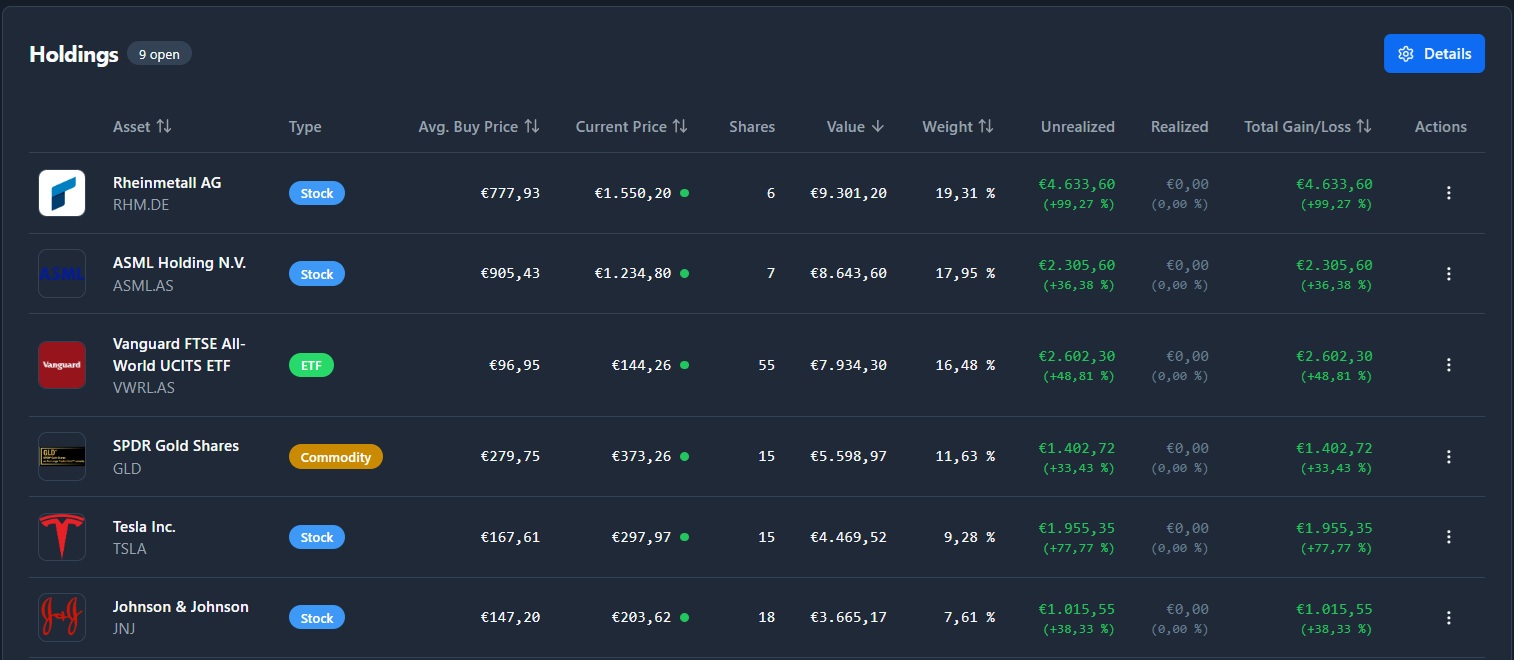The image size is (1514, 660).
Task: Click the ETF badge on Vanguard row
Action: 312,365
